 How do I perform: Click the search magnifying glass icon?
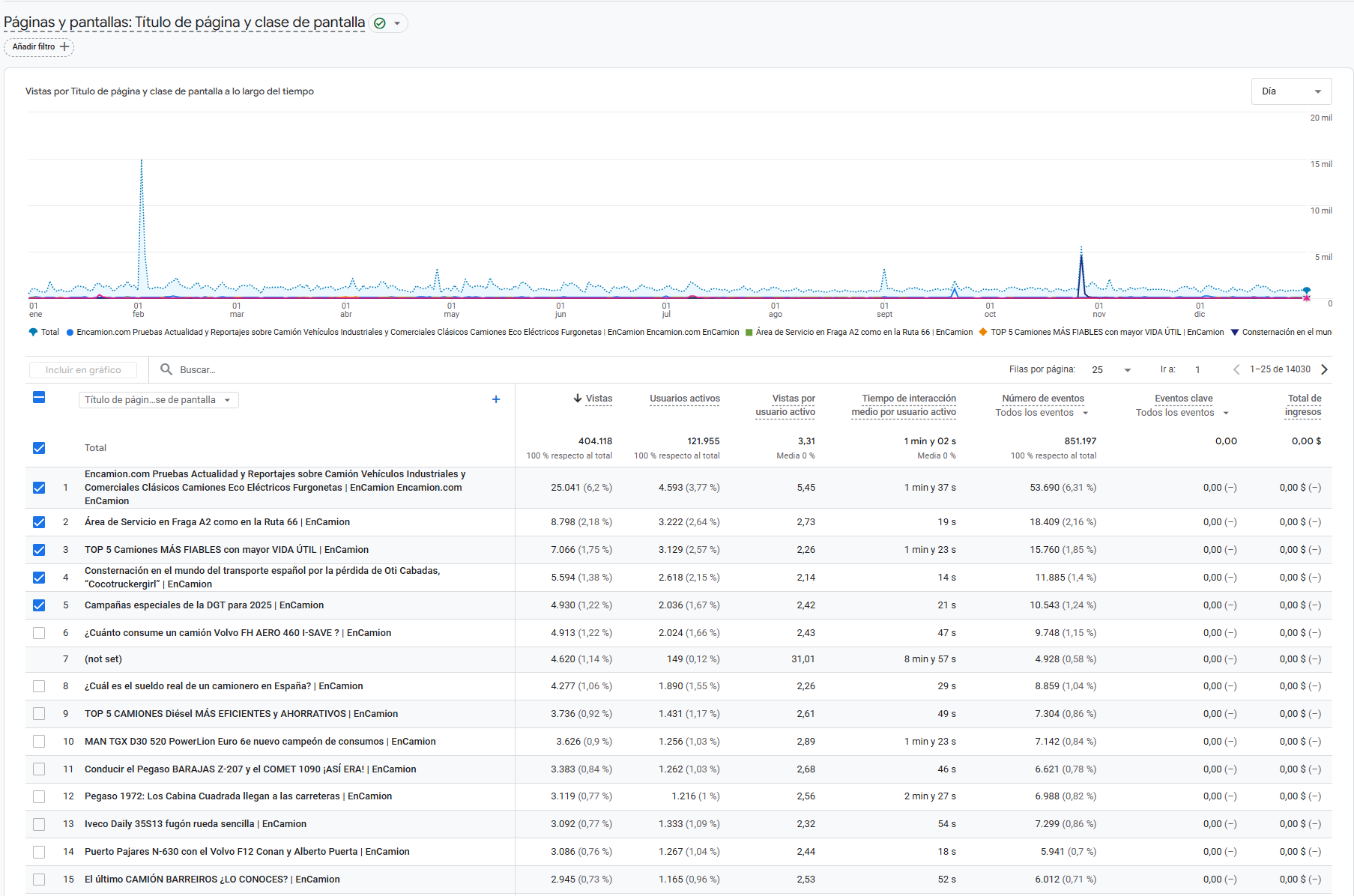[x=166, y=369]
